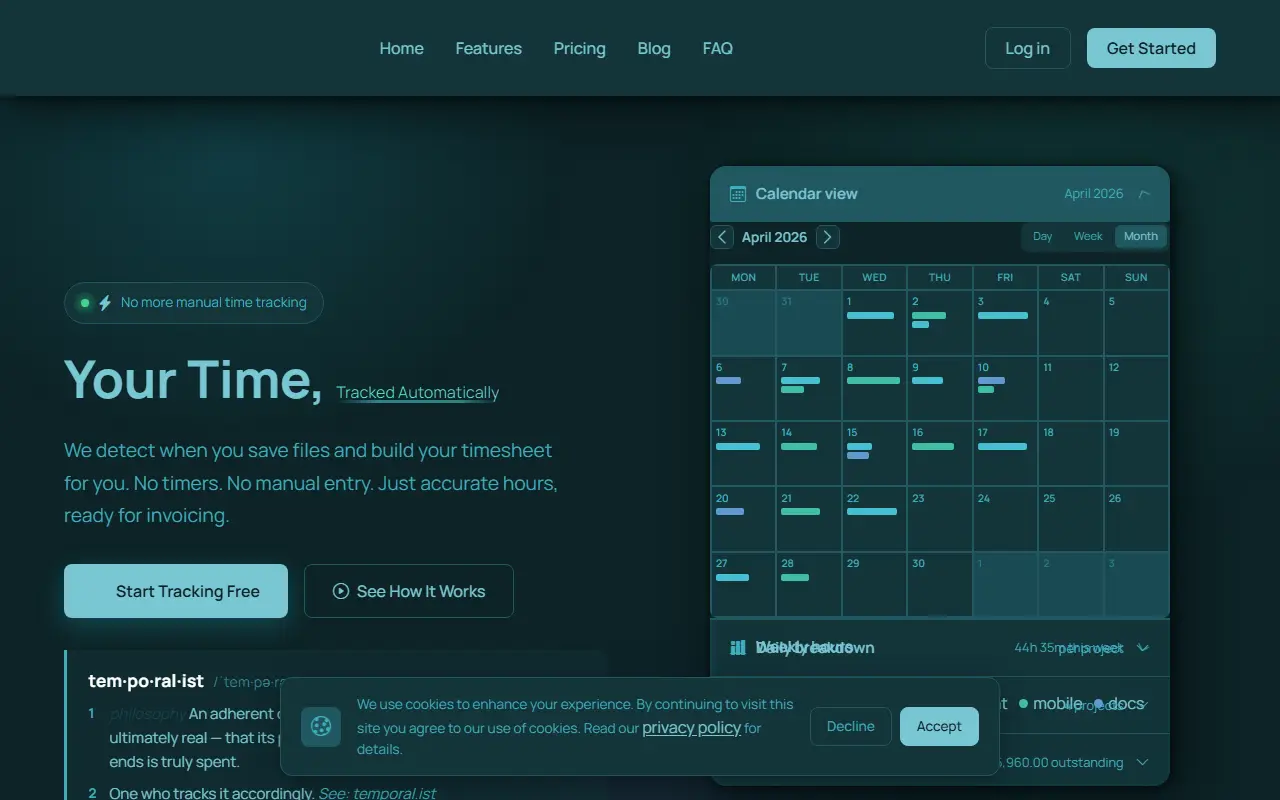The width and height of the screenshot is (1280, 800).
Task: Click the lightning bolt badge icon
Action: tap(105, 302)
